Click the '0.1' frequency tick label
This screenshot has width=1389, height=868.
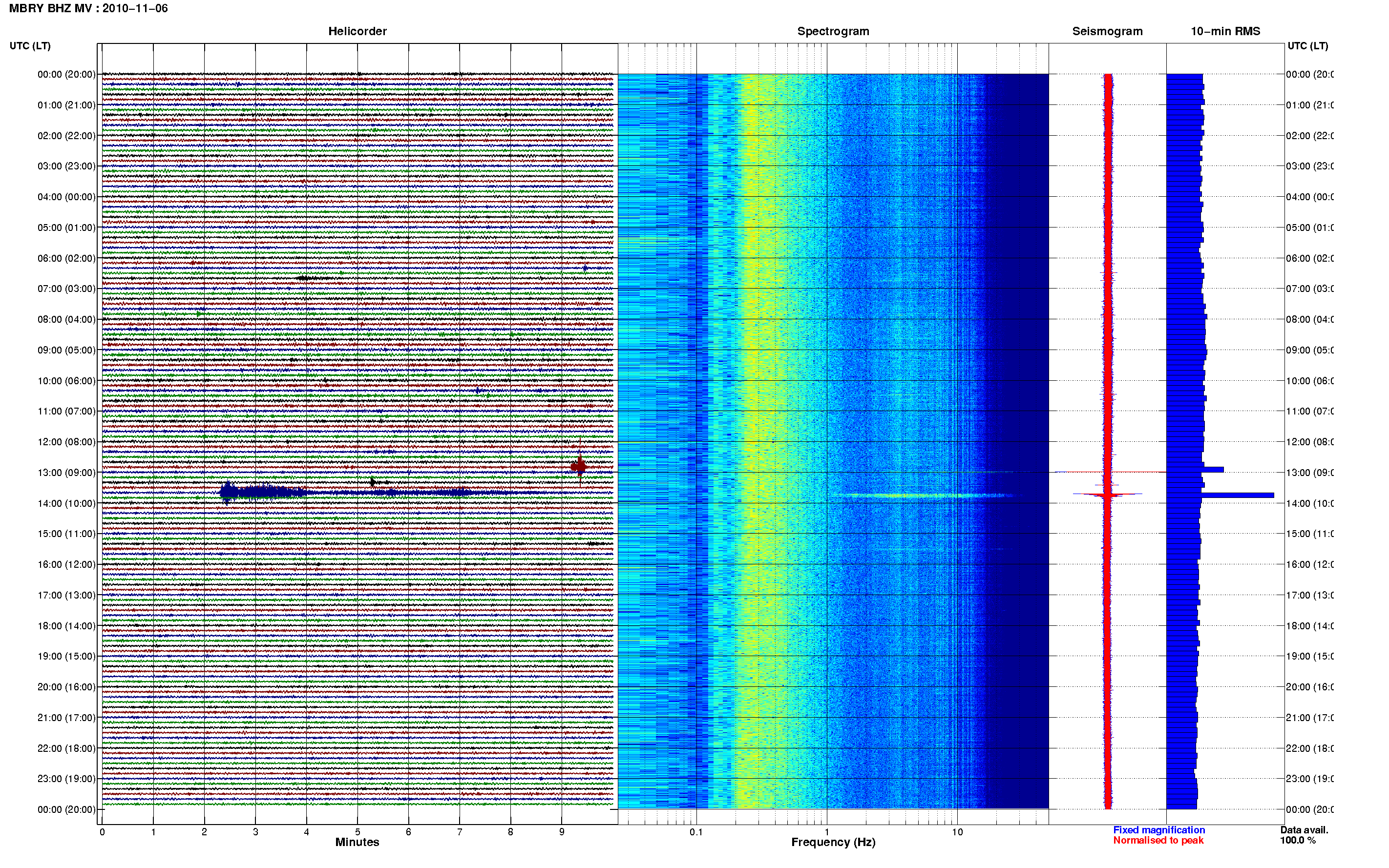coord(696,832)
